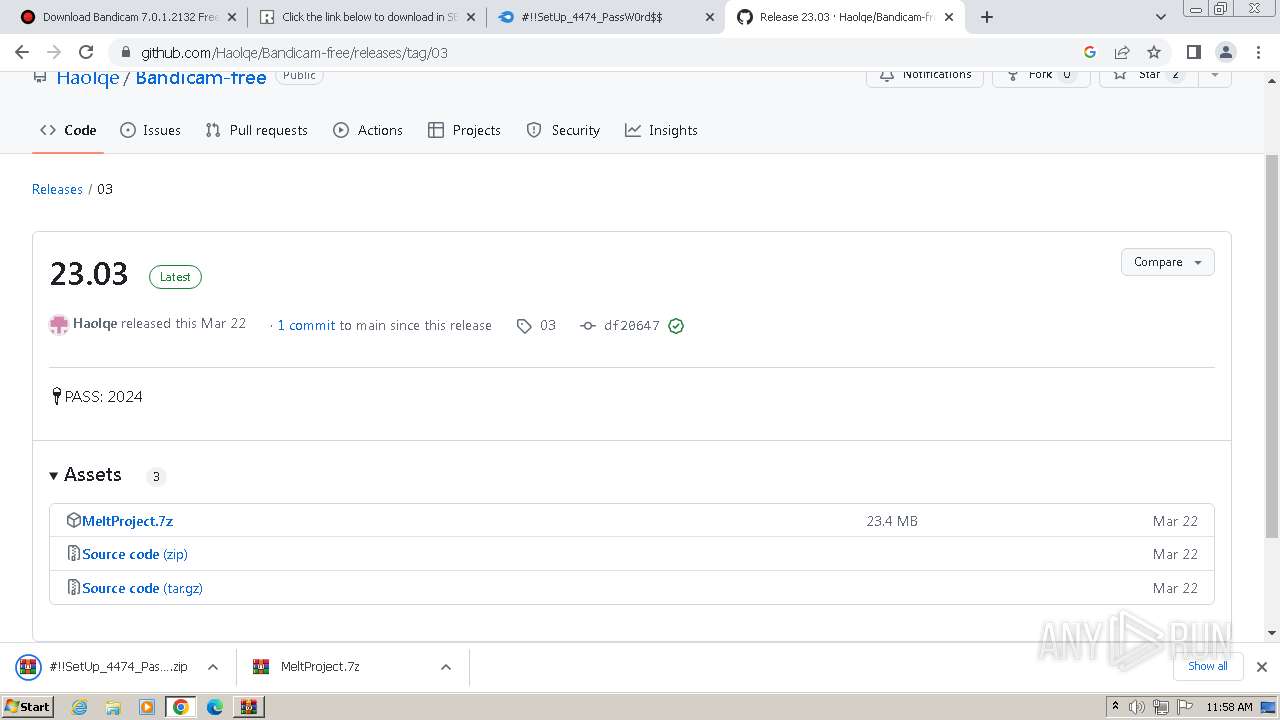Open Haolqe author link in release info
The image size is (1280, 720).
pyautogui.click(x=95, y=323)
